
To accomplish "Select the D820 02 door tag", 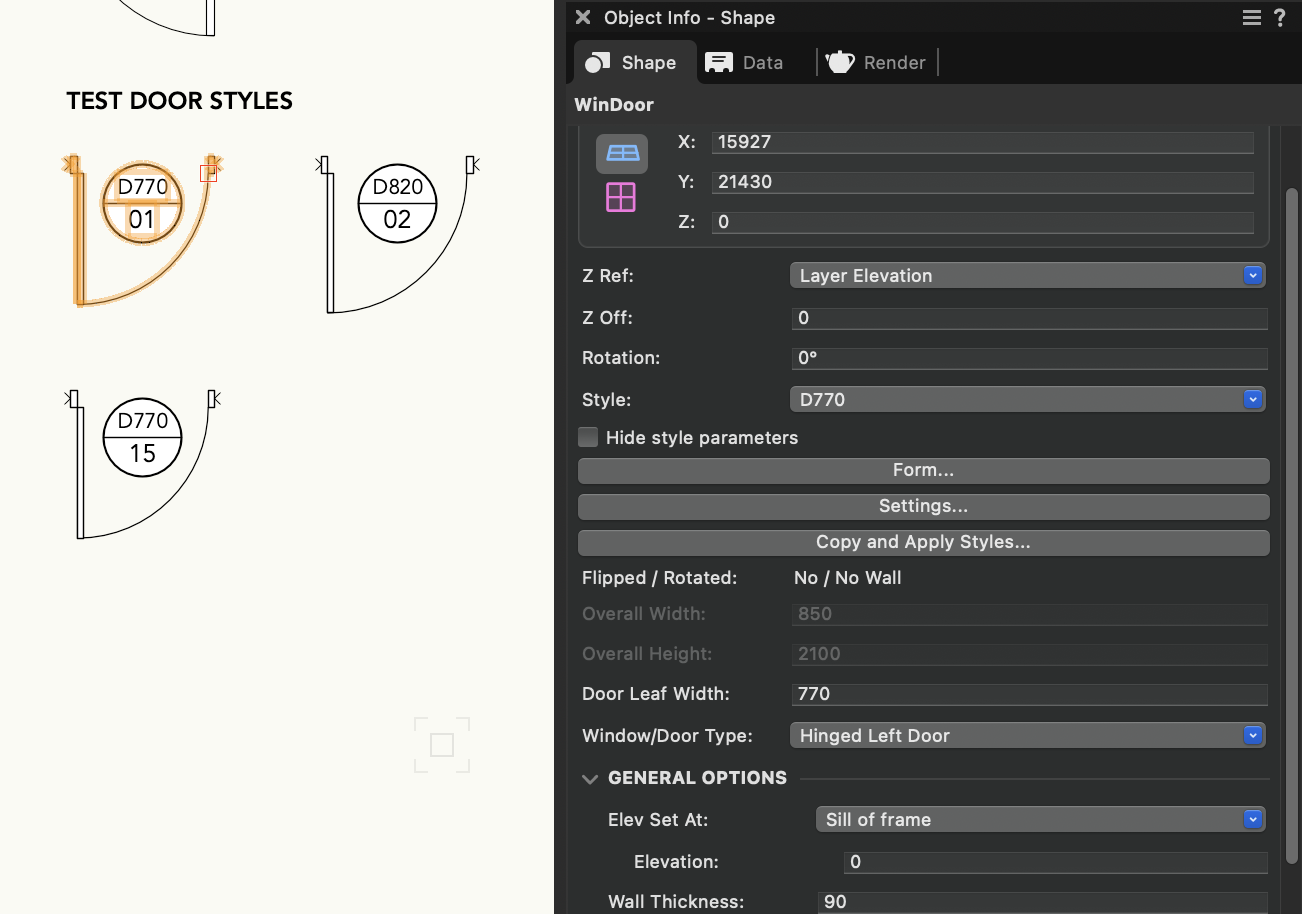I will [397, 203].
